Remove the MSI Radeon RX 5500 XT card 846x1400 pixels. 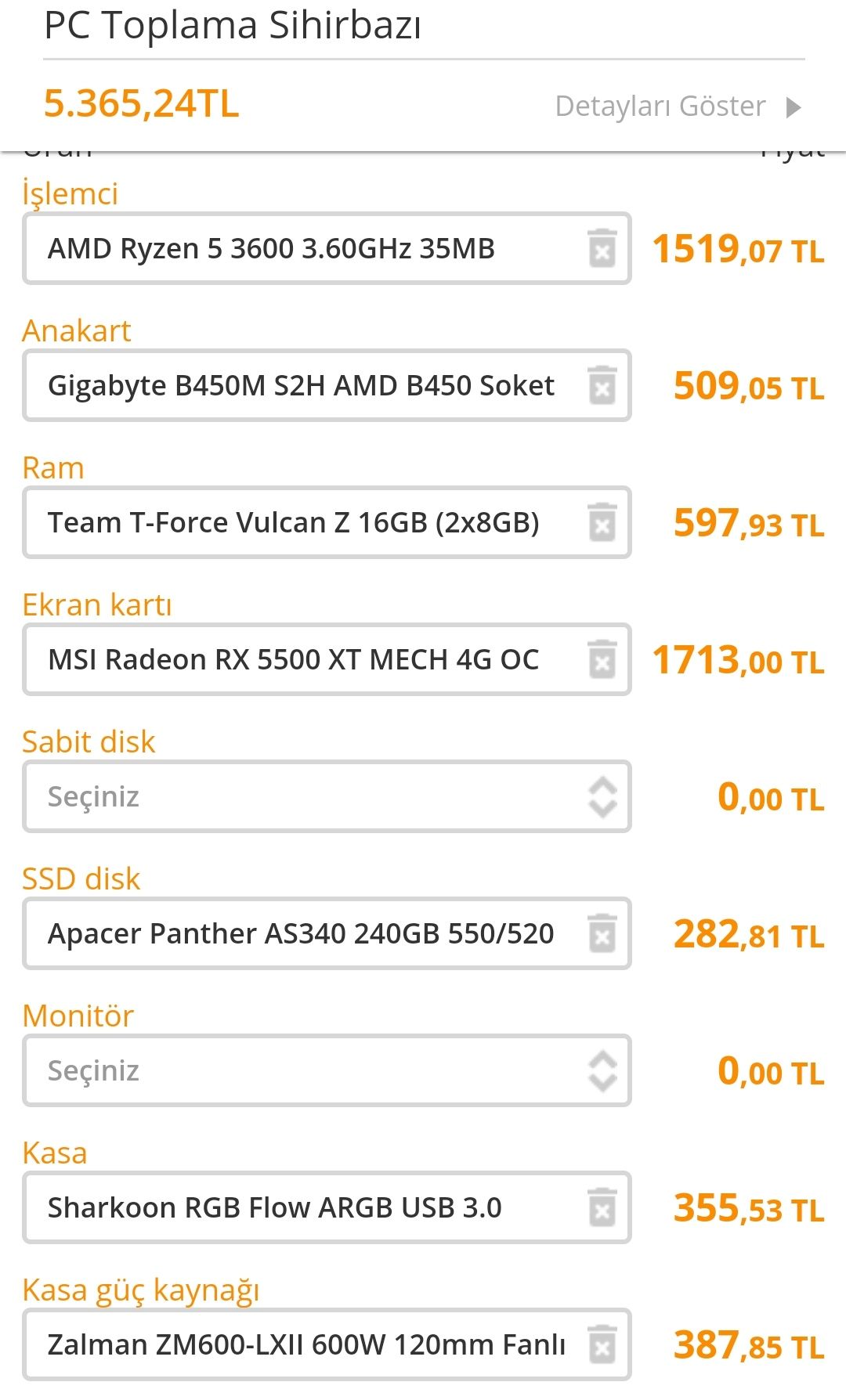click(602, 660)
